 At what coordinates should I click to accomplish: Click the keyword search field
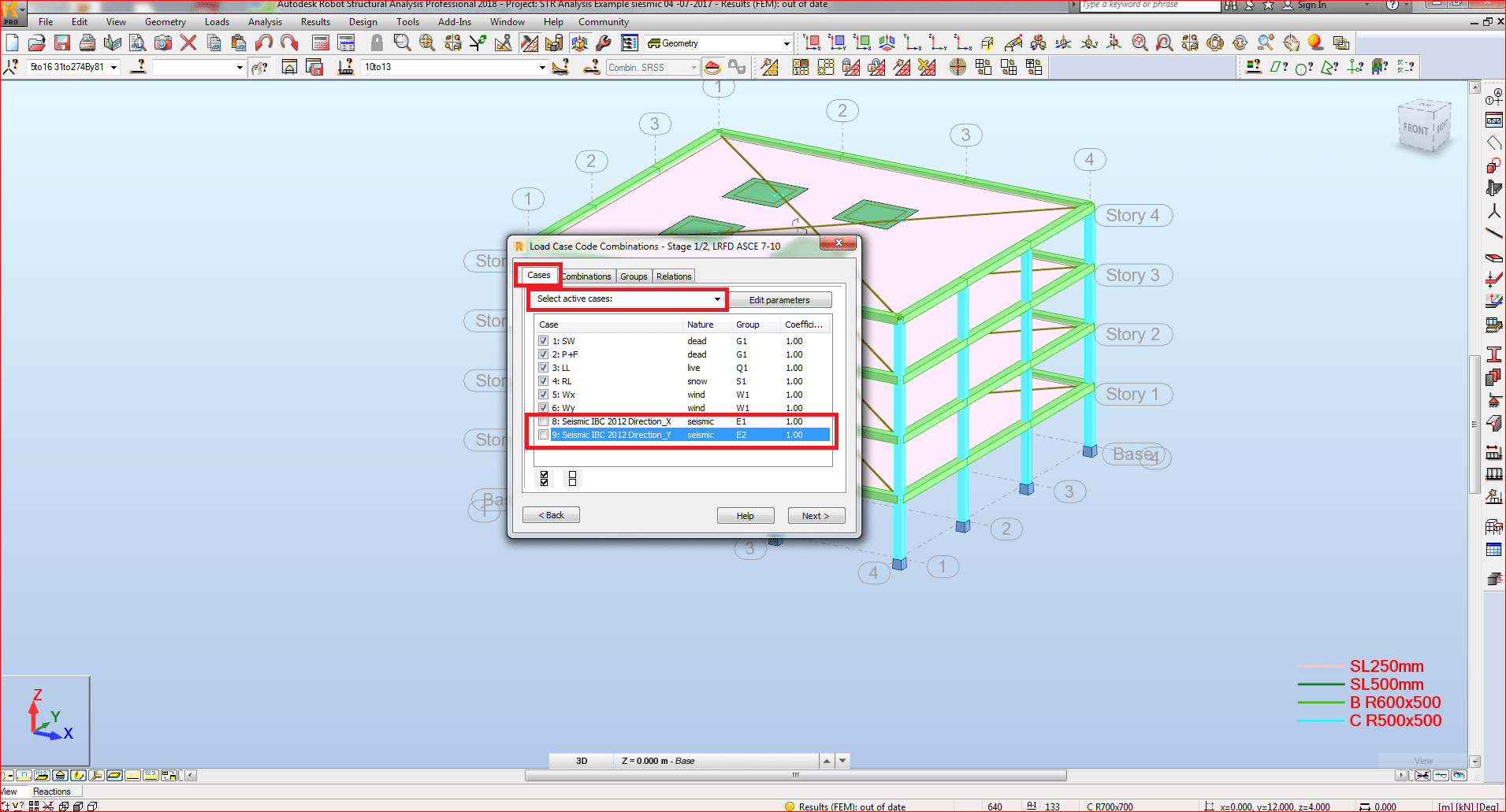click(x=1149, y=5)
